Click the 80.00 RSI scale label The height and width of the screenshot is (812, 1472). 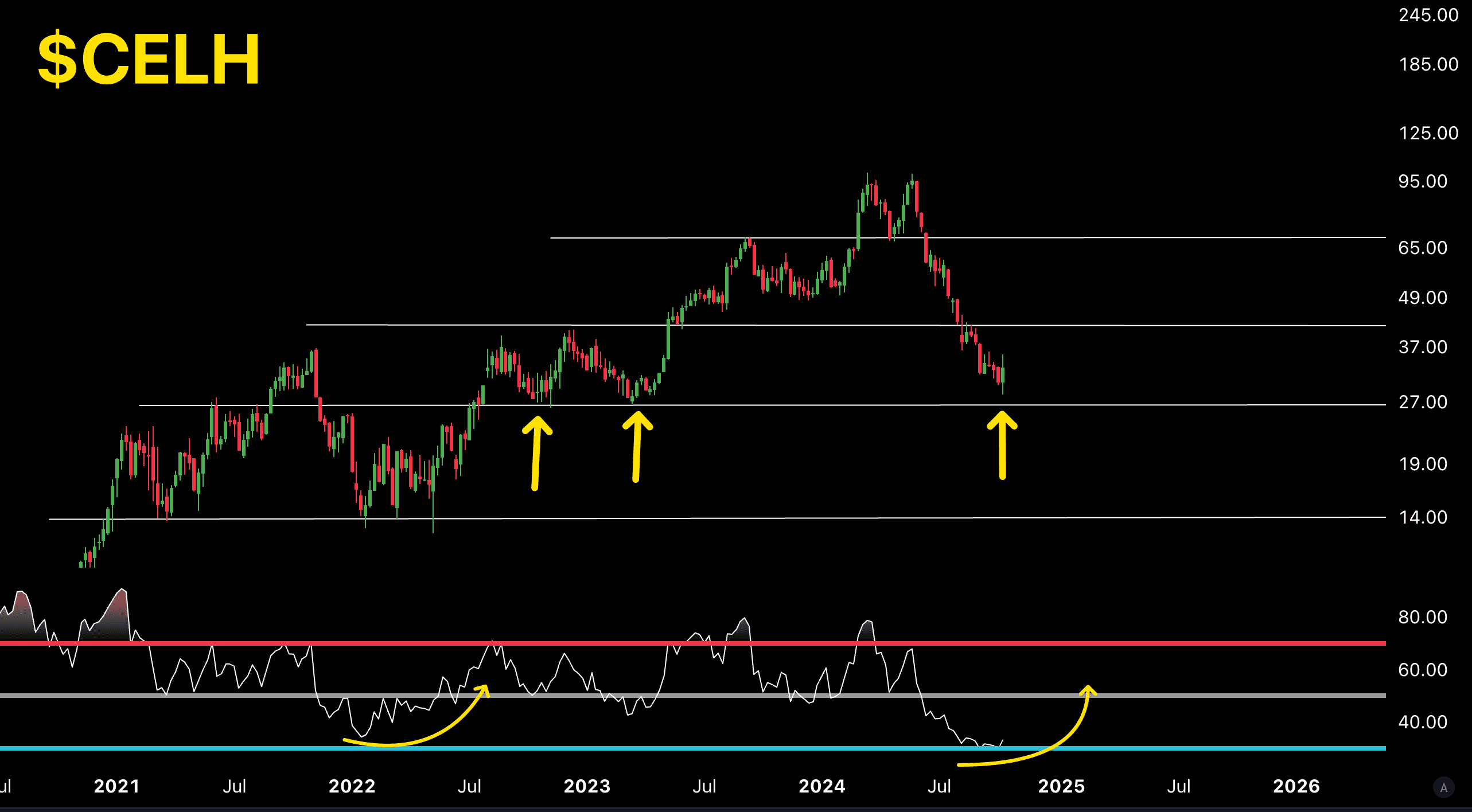click(x=1423, y=617)
